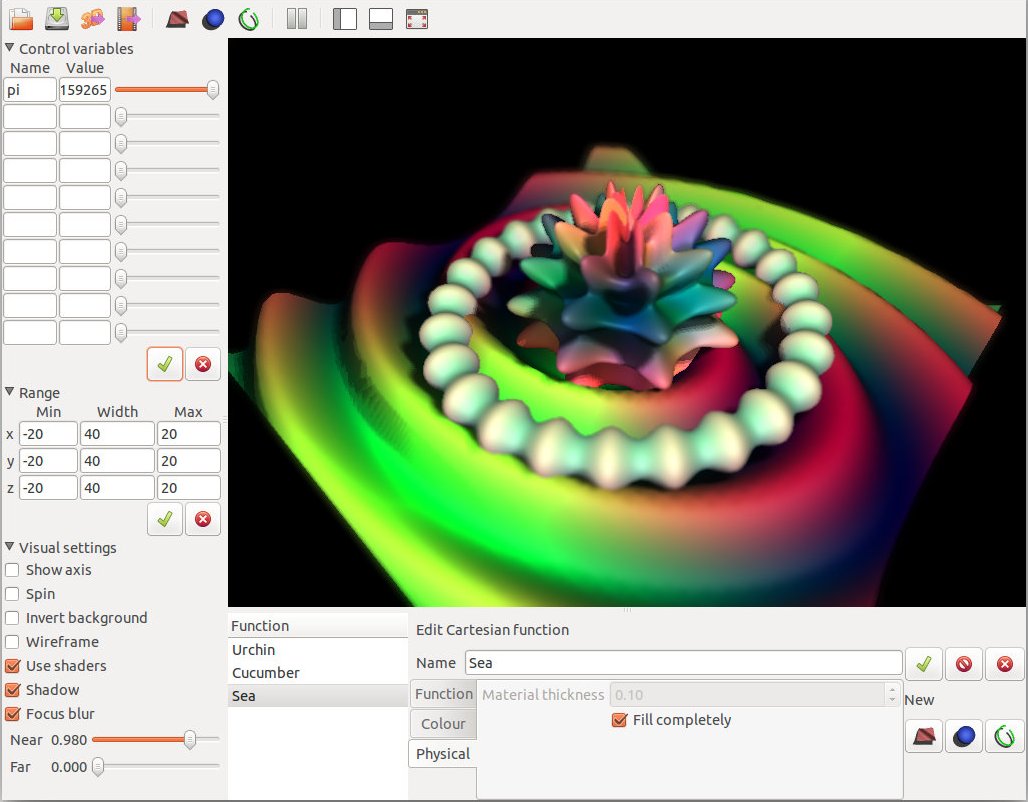Enable the Show axis checkbox
This screenshot has width=1028, height=802.
(x=12, y=570)
